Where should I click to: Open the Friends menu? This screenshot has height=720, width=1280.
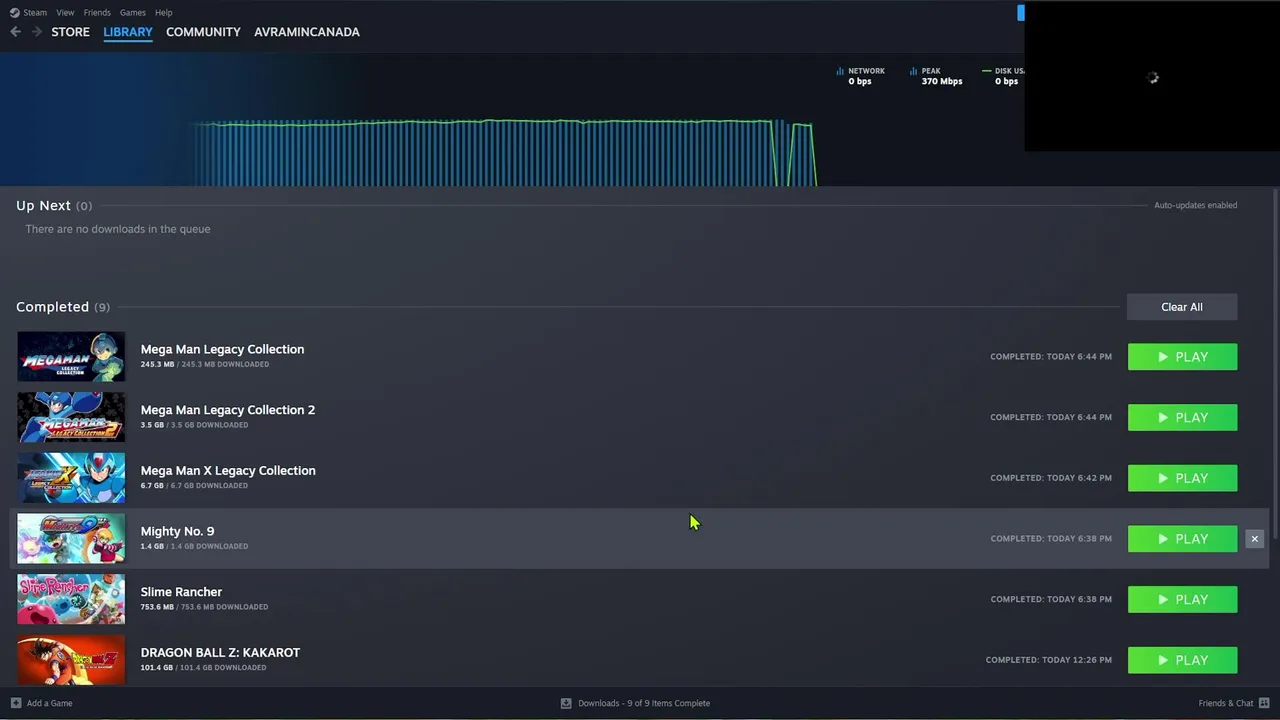[97, 12]
